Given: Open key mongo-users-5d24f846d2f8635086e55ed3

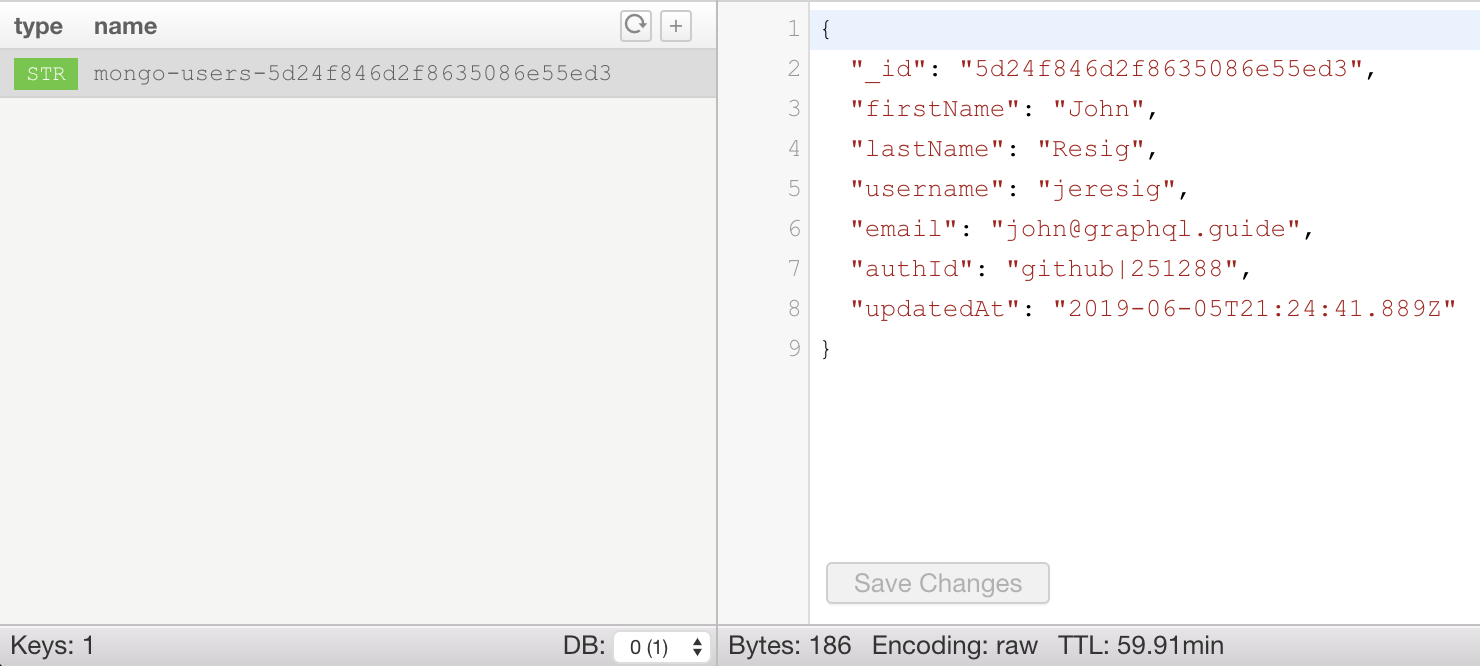Looking at the screenshot, I should click(x=358, y=74).
